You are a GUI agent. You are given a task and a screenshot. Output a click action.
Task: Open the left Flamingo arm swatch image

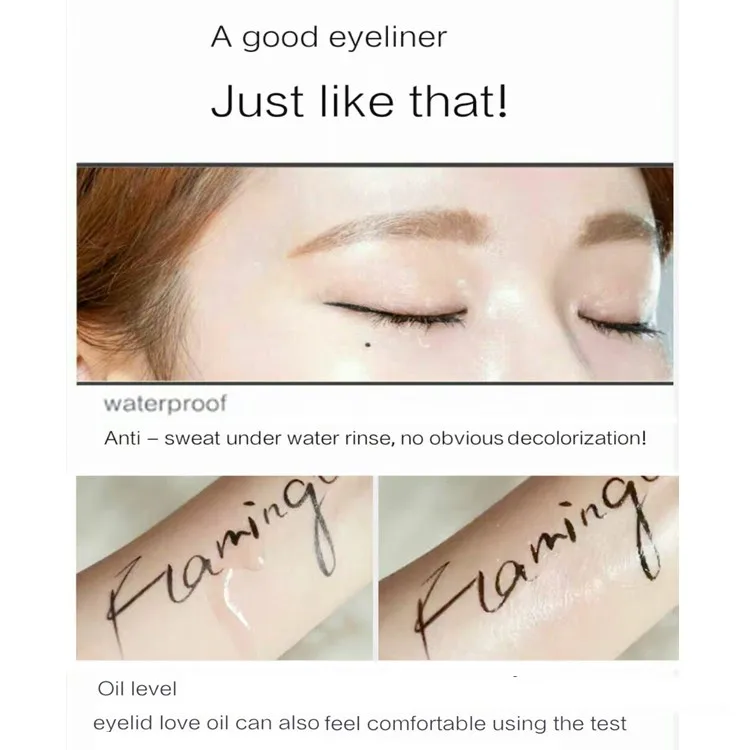224,568
